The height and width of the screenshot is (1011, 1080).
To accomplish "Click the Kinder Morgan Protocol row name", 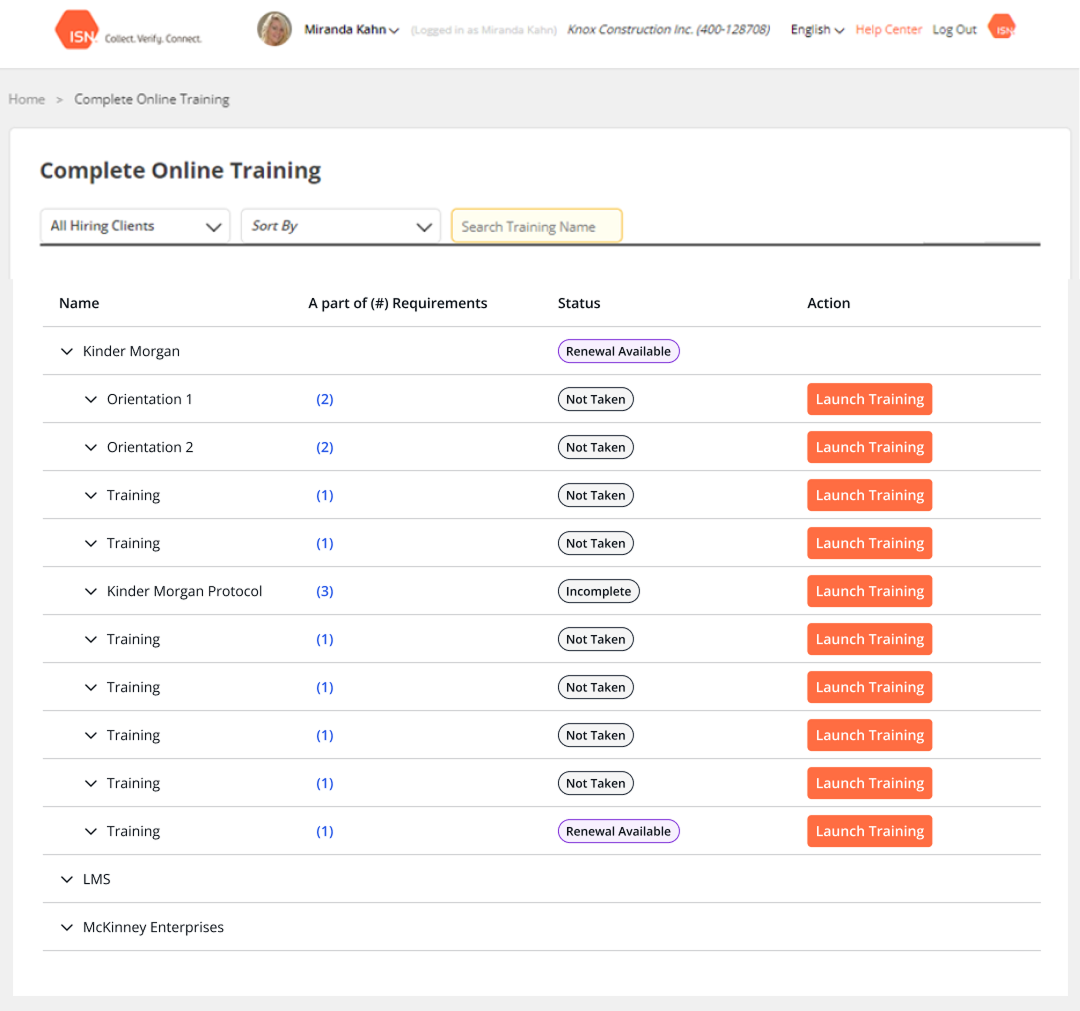I will coord(185,592).
